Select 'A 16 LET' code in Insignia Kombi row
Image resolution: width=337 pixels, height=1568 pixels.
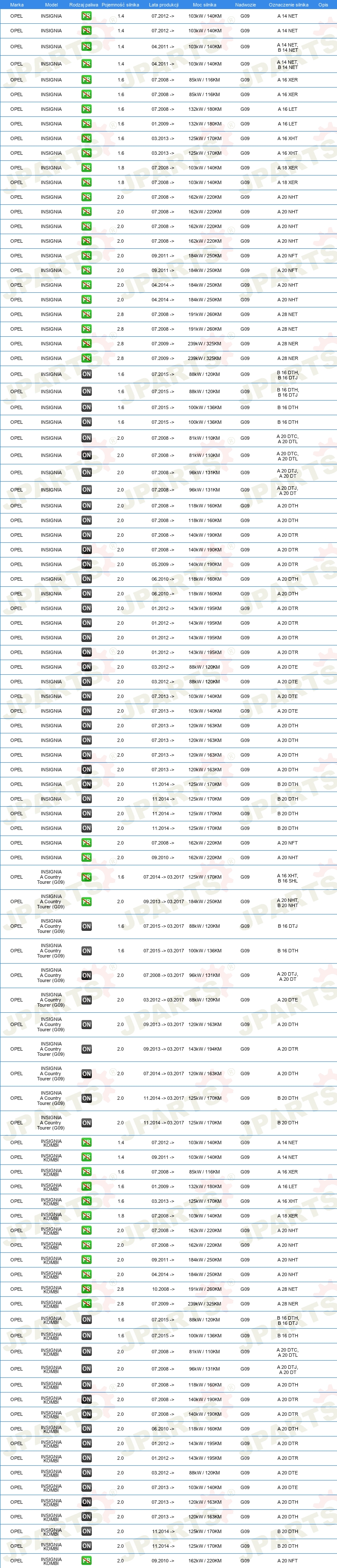tap(288, 1186)
